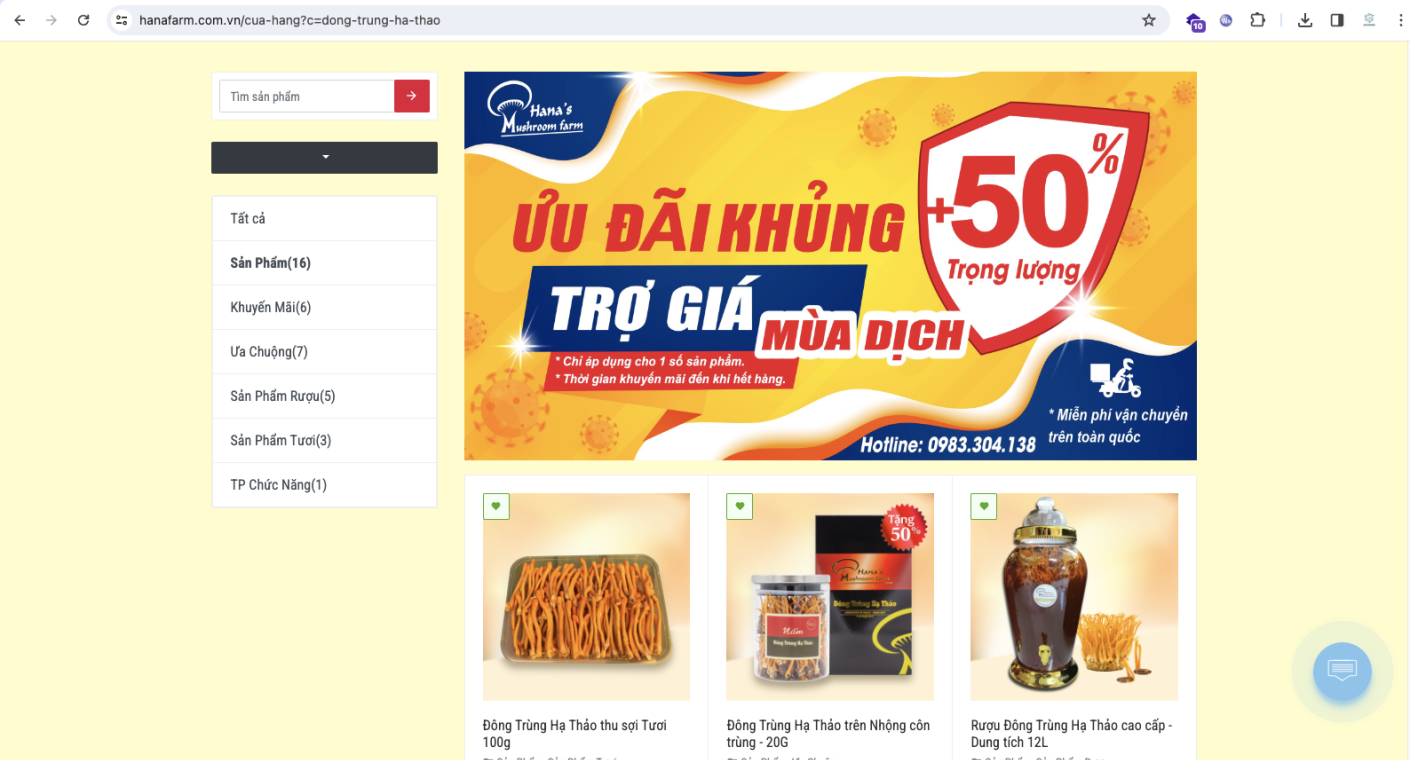Click the red search arrow button

[412, 96]
